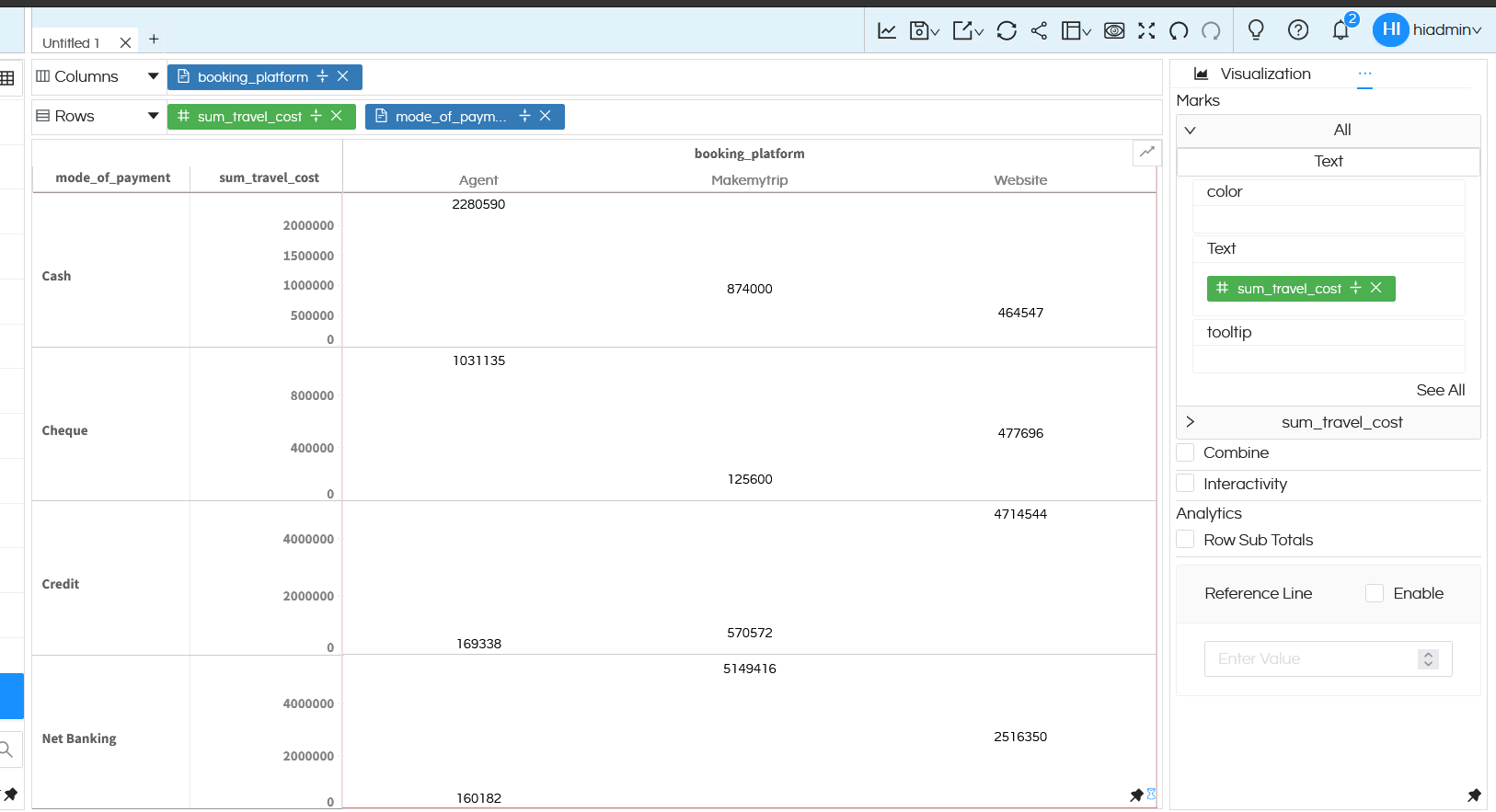Close the Untitled 1 tab
Screen dimensions: 1496x812
[125, 42]
